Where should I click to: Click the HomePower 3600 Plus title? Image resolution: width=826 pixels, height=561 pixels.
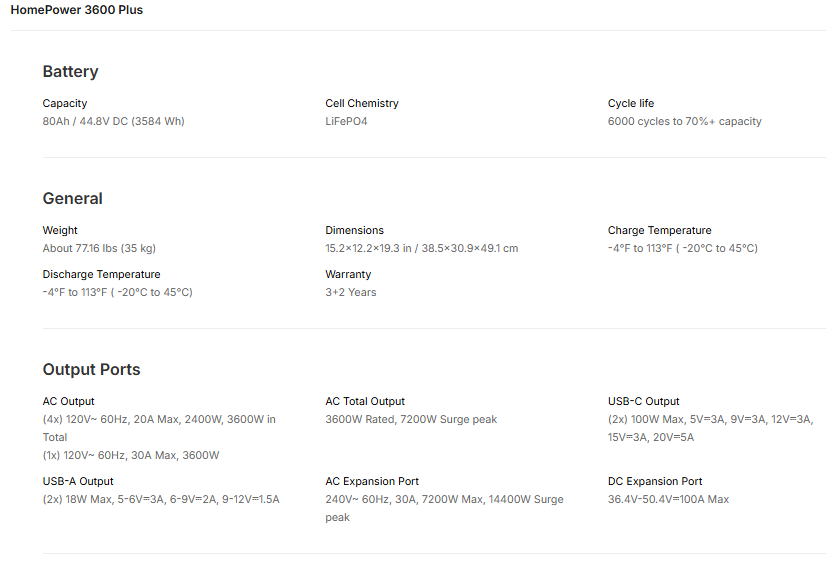[x=77, y=10]
